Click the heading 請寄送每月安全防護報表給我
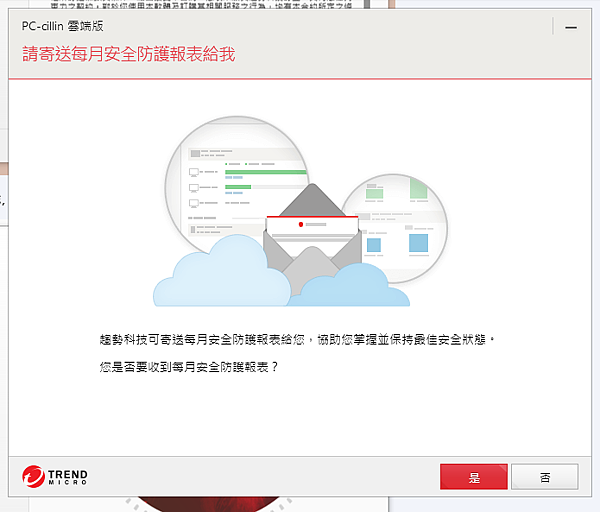The width and height of the screenshot is (600, 512). click(129, 54)
